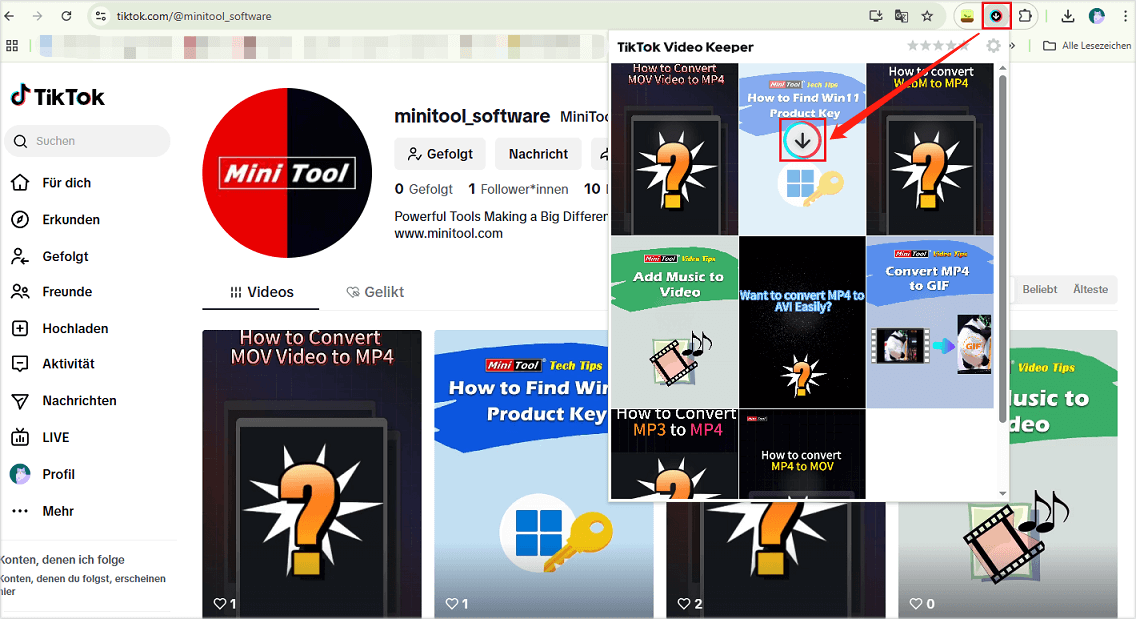Click the download arrow on the Win11 Product Key thumbnail
The height and width of the screenshot is (619, 1136).
coord(802,141)
